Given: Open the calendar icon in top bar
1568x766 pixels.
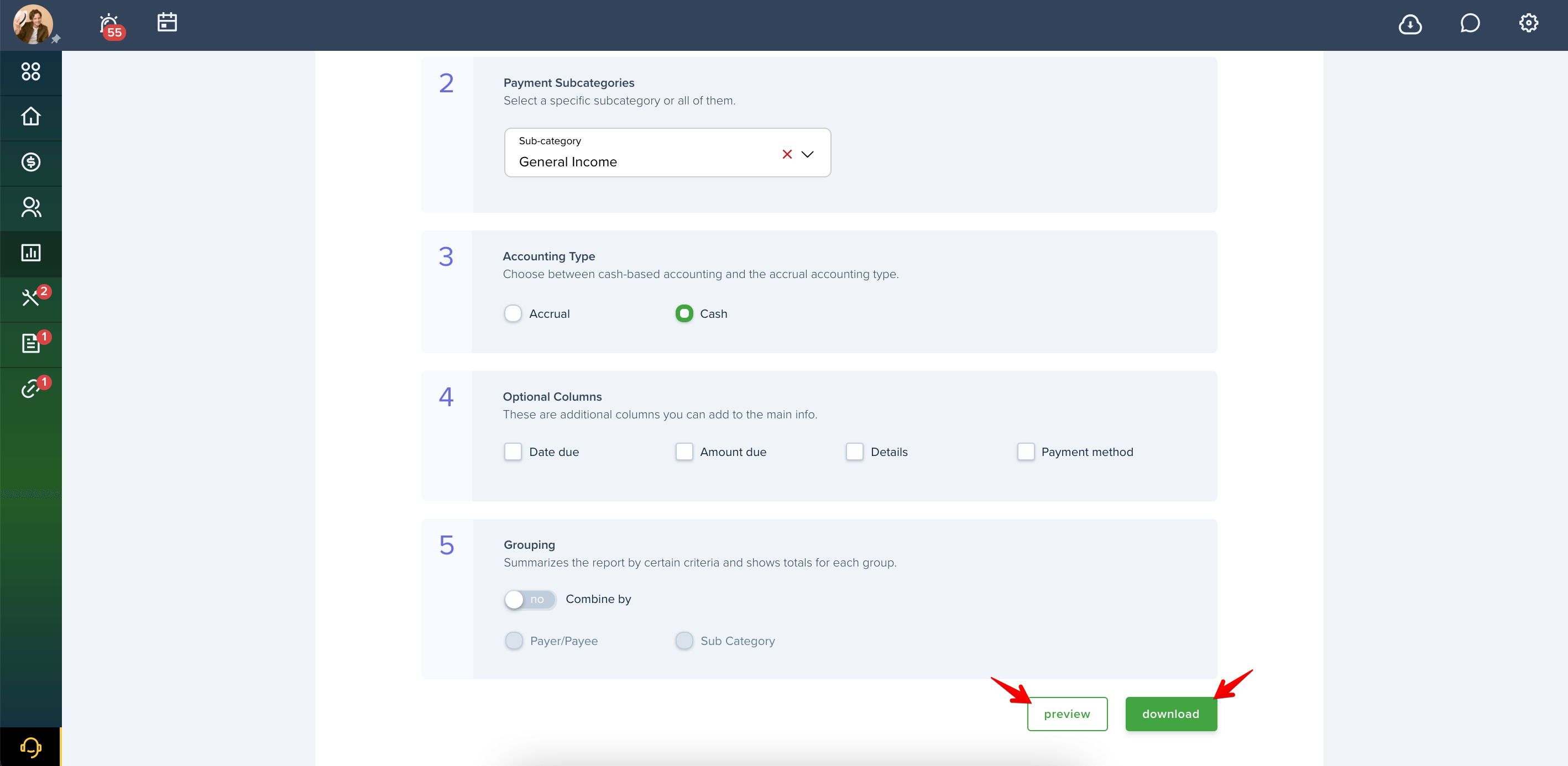Looking at the screenshot, I should [x=167, y=23].
